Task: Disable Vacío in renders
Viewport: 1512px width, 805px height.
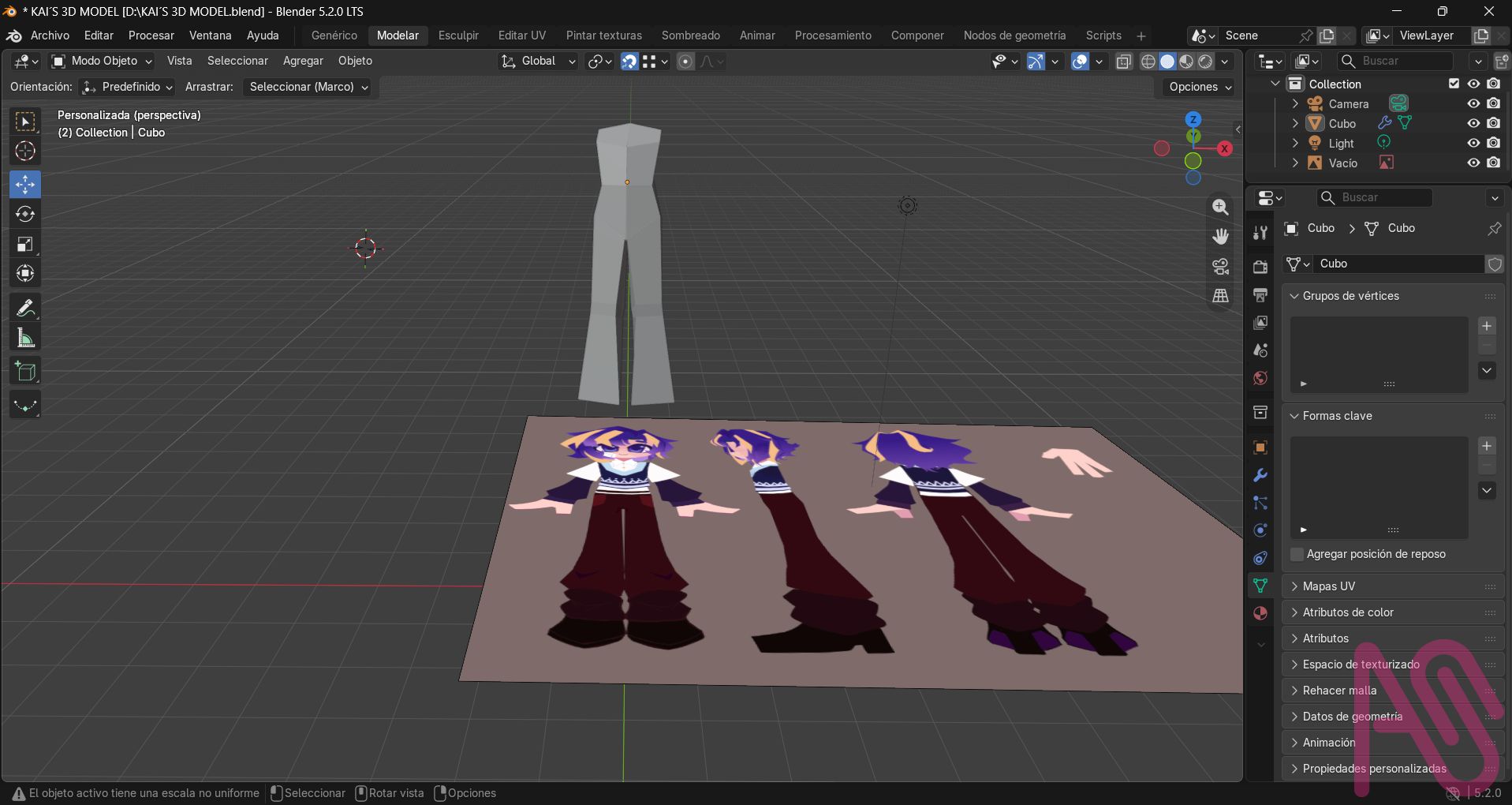Action: [x=1493, y=163]
